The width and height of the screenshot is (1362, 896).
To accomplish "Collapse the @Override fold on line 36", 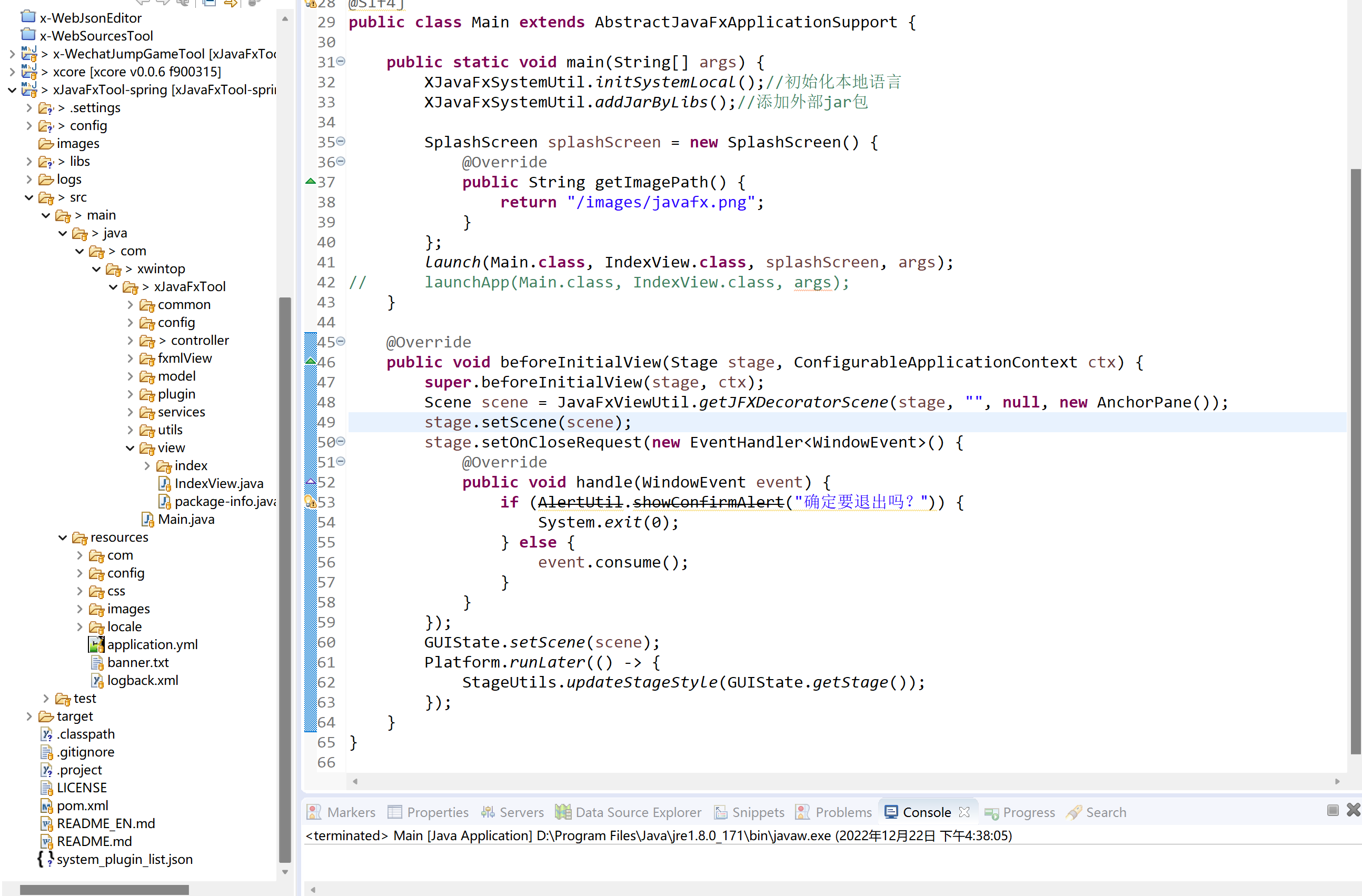I will [x=341, y=161].
